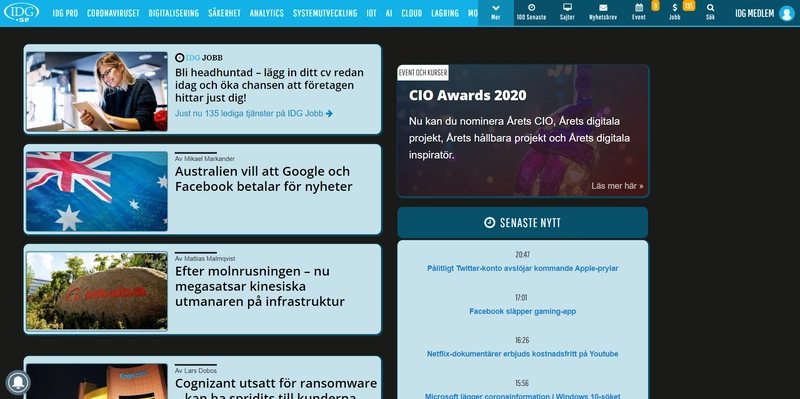The width and height of the screenshot is (800, 399).
Task: Open the Coronaviruset menu item
Action: [113, 13]
